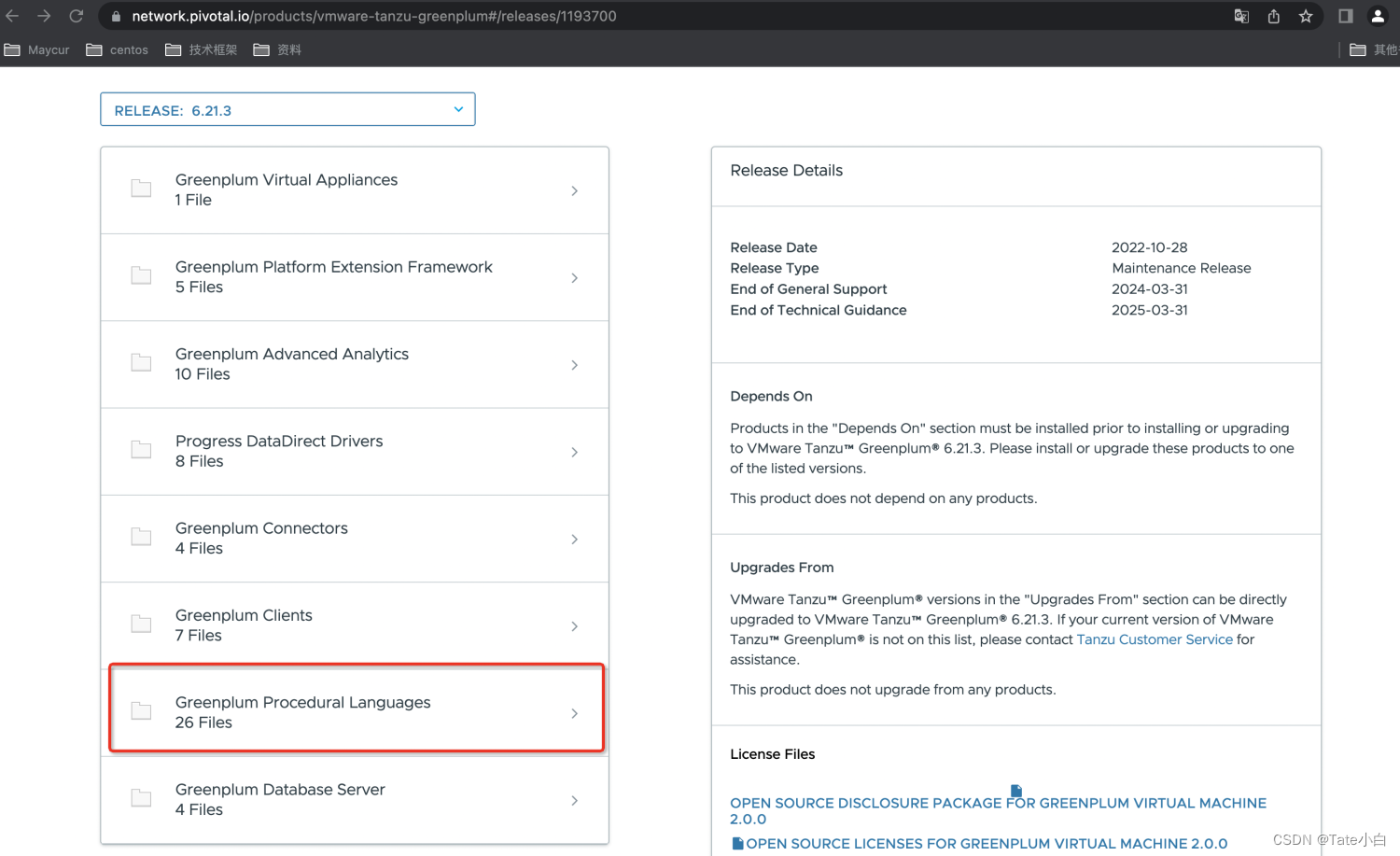Click the folder icon for Greenplum Advanced Analytics
The height and width of the screenshot is (856, 1400).
coord(141,362)
